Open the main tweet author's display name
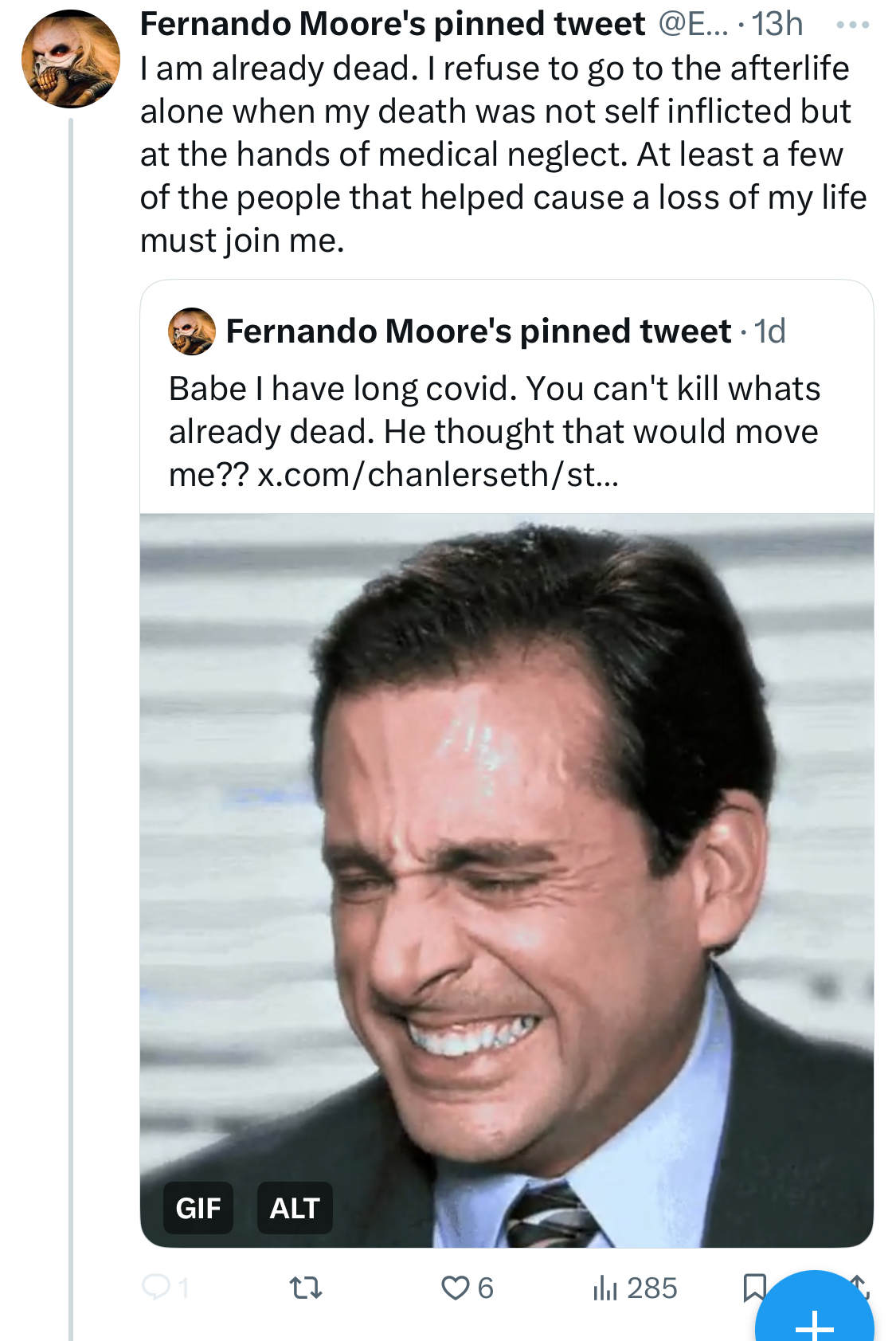Image resolution: width=896 pixels, height=1341 pixels. click(393, 24)
